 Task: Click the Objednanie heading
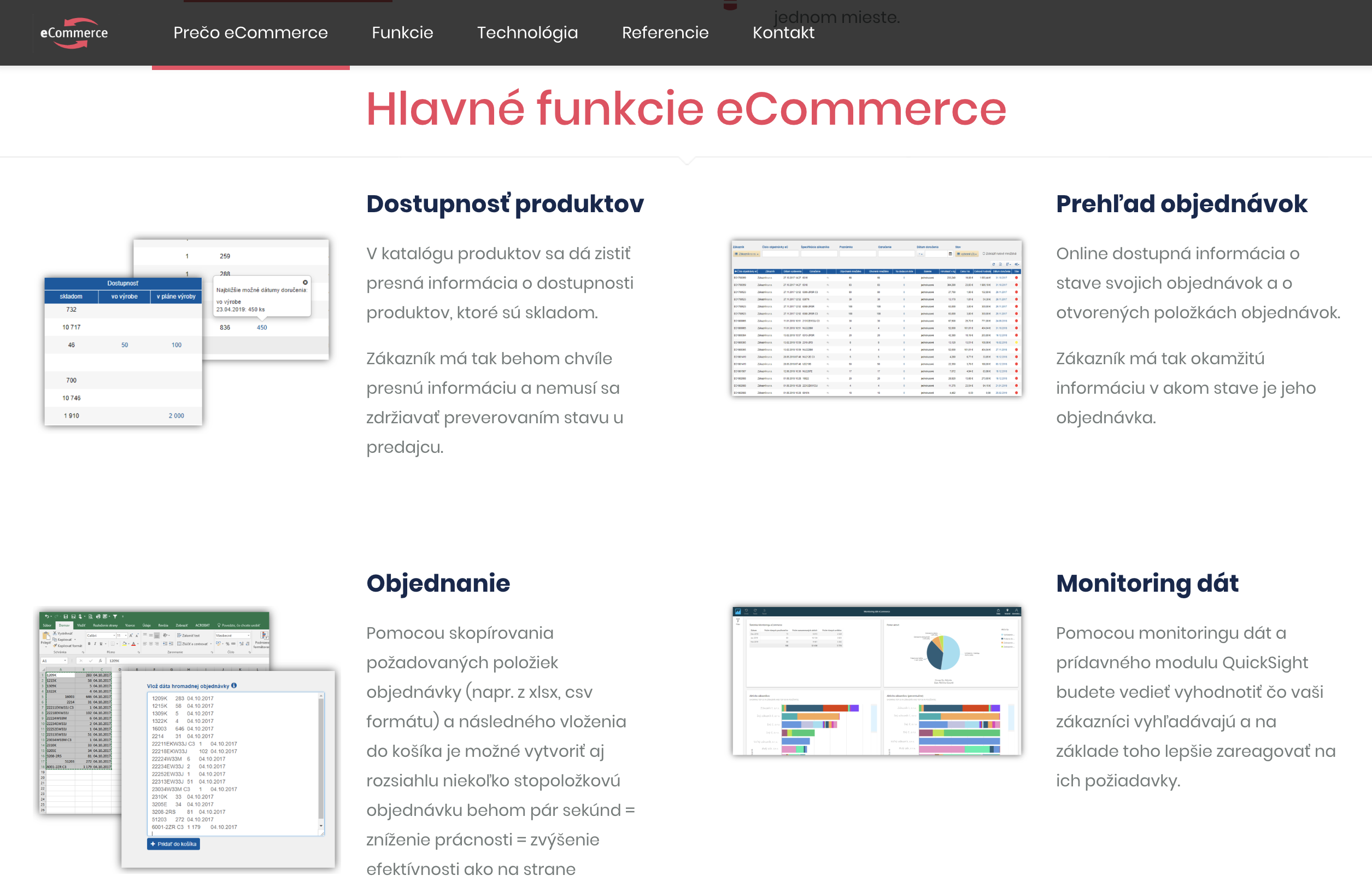tap(438, 583)
